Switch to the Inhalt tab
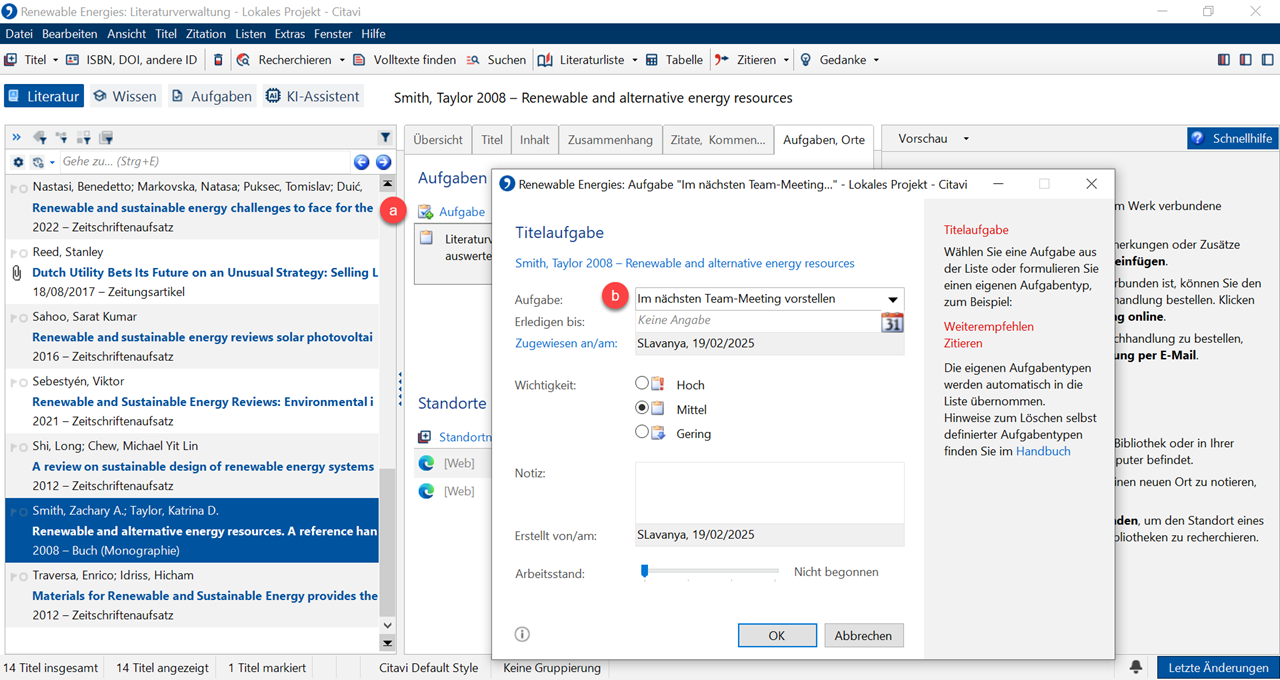The image size is (1280, 680). click(534, 140)
